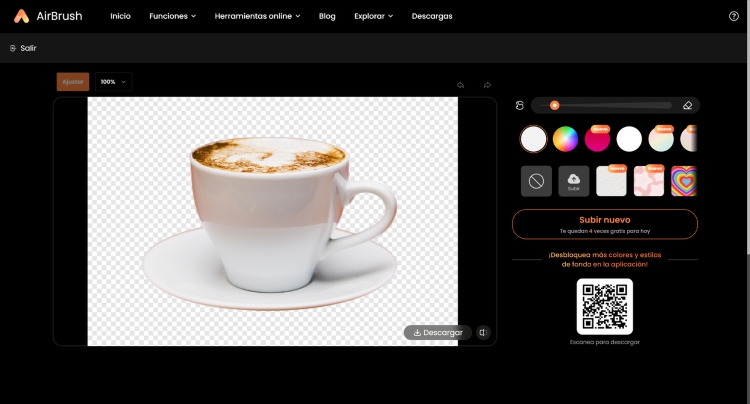Pick the solid white color swatch

coord(629,139)
